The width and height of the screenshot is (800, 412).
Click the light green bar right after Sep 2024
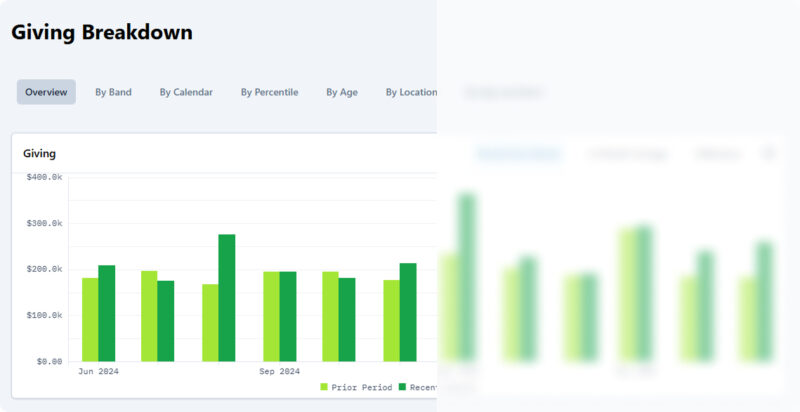(x=330, y=316)
